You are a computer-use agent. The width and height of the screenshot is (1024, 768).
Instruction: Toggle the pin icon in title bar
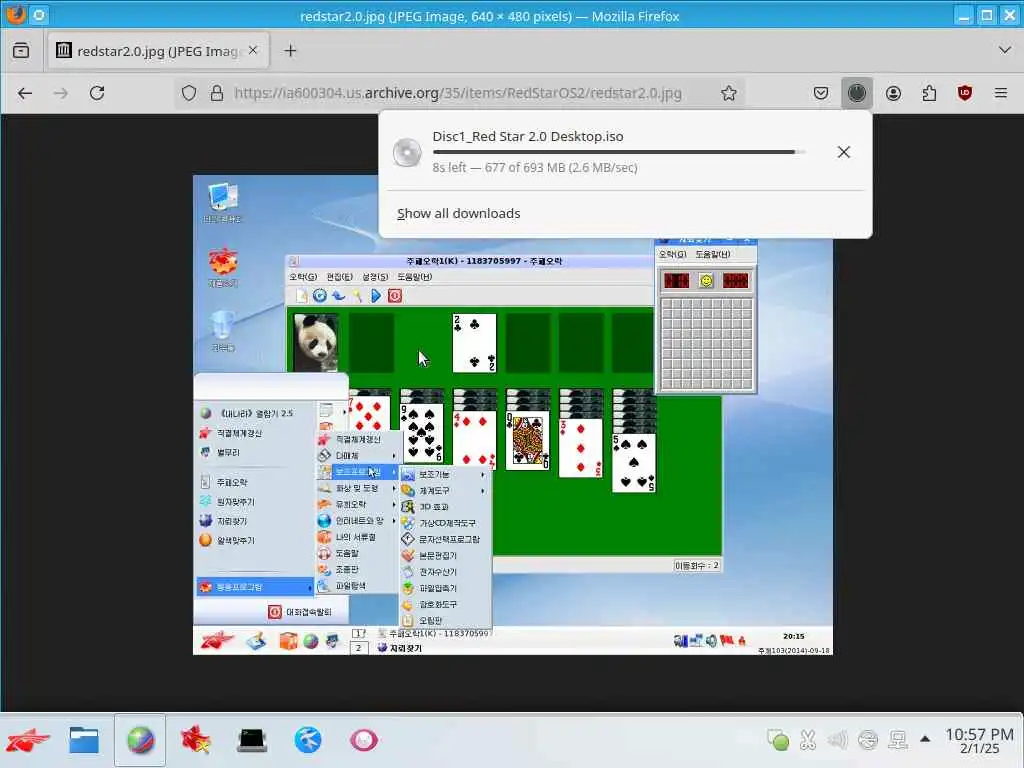click(x=39, y=14)
